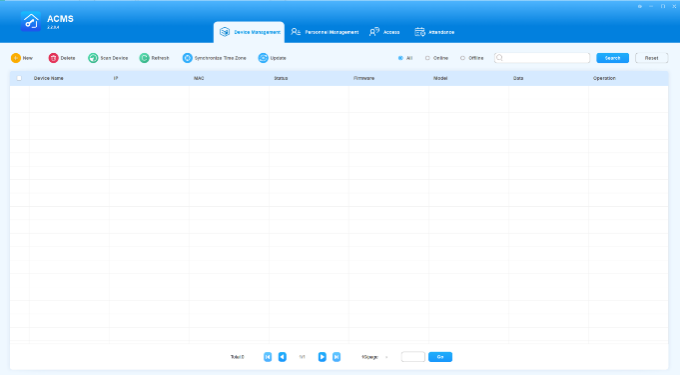Viewport: 680px width, 375px height.
Task: Open the Access tab
Action: 384,32
